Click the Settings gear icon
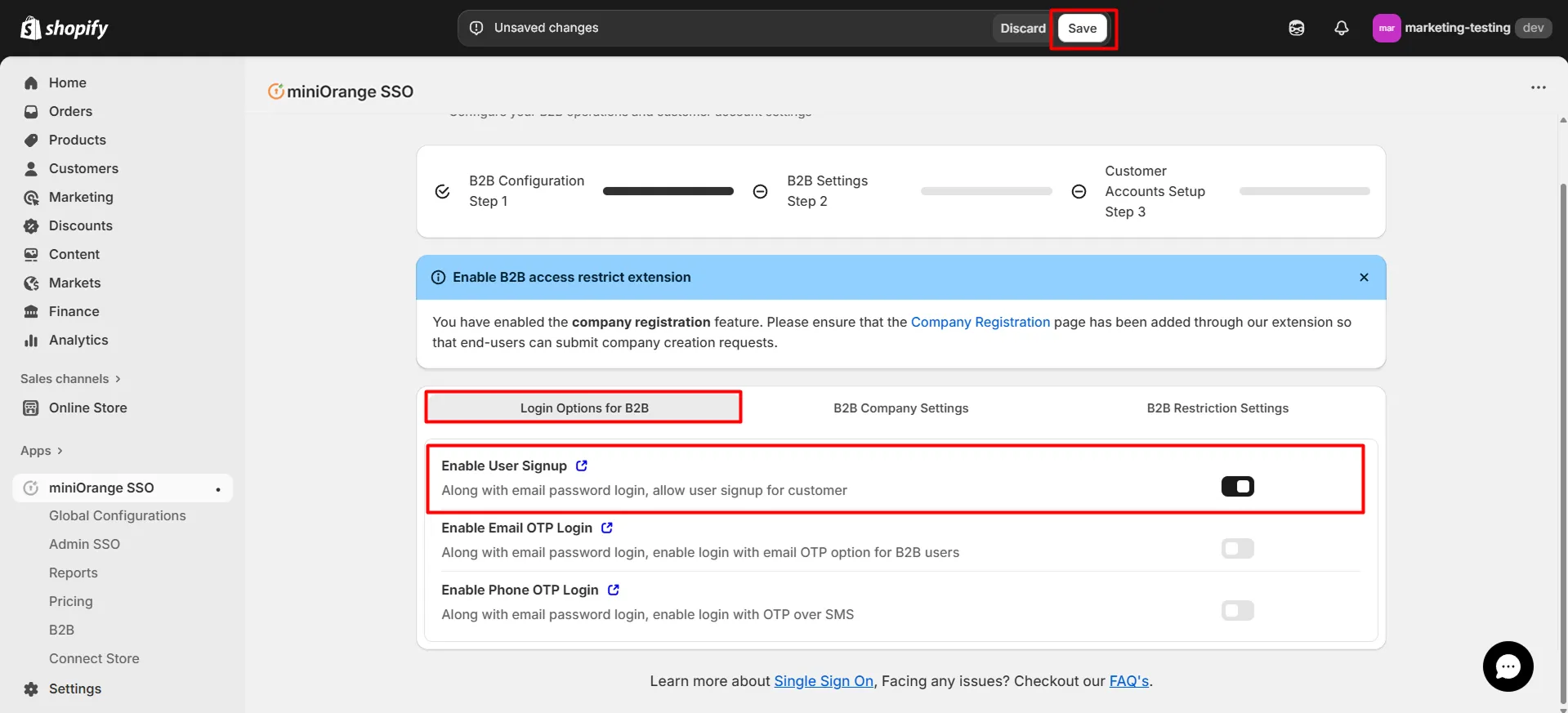 tap(31, 688)
